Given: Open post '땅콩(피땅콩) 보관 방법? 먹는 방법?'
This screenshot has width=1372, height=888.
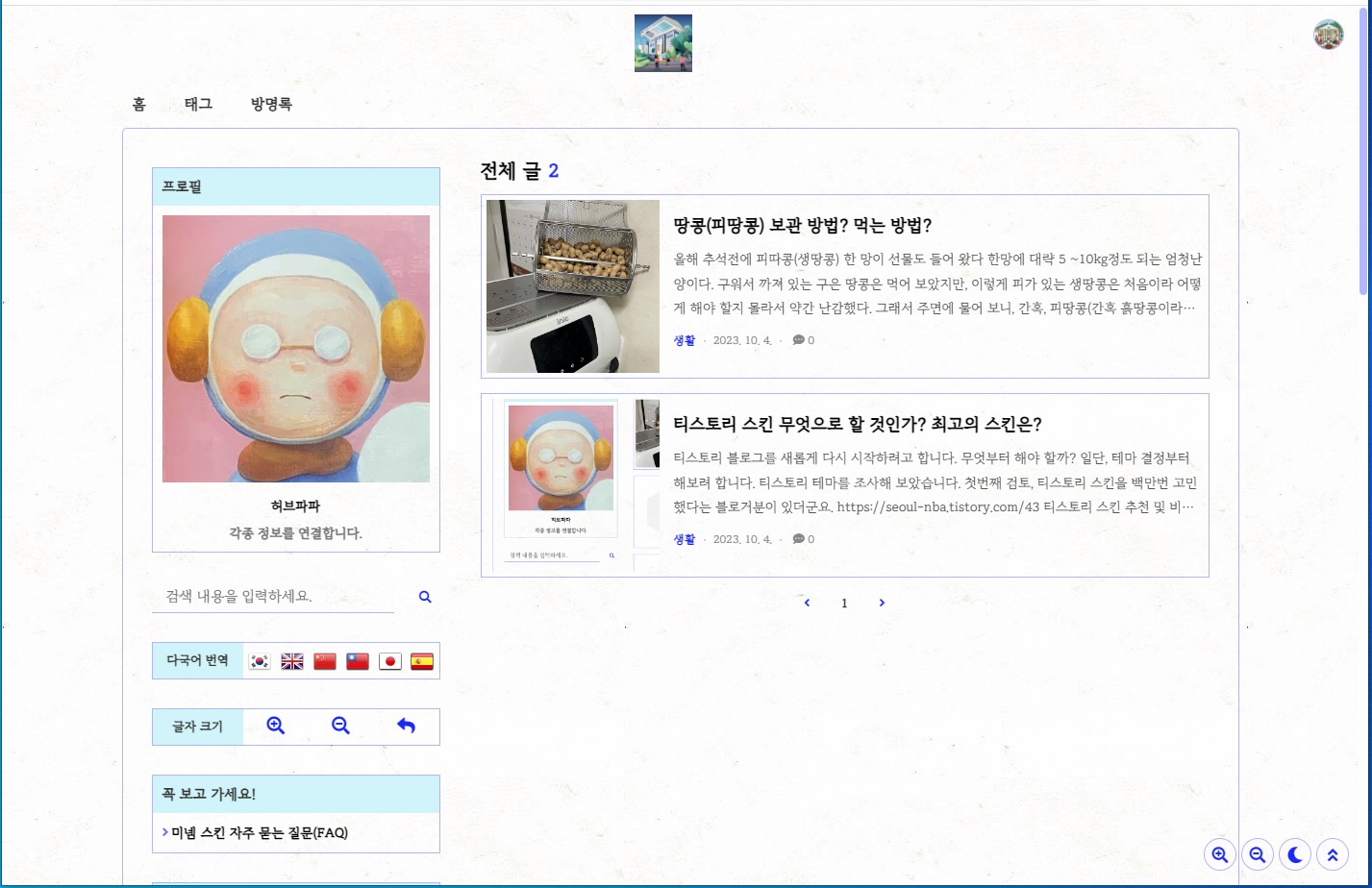Looking at the screenshot, I should 804,226.
